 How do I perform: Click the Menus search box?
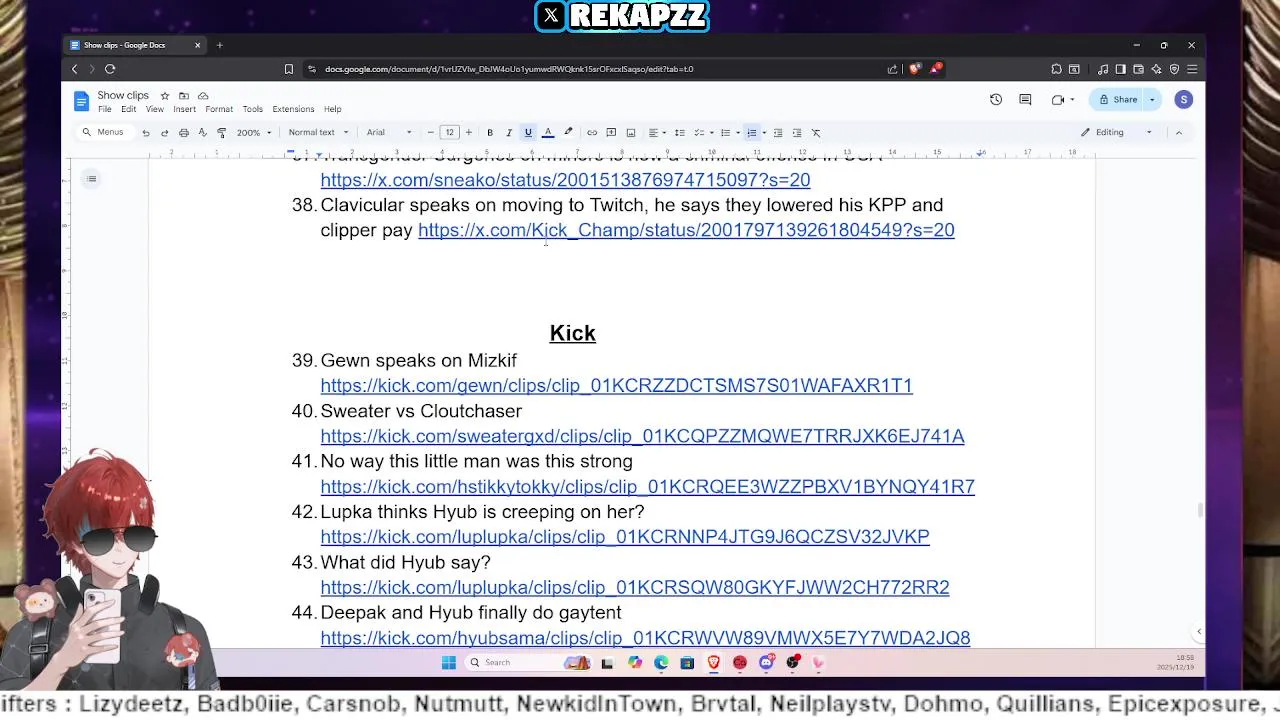(x=104, y=132)
